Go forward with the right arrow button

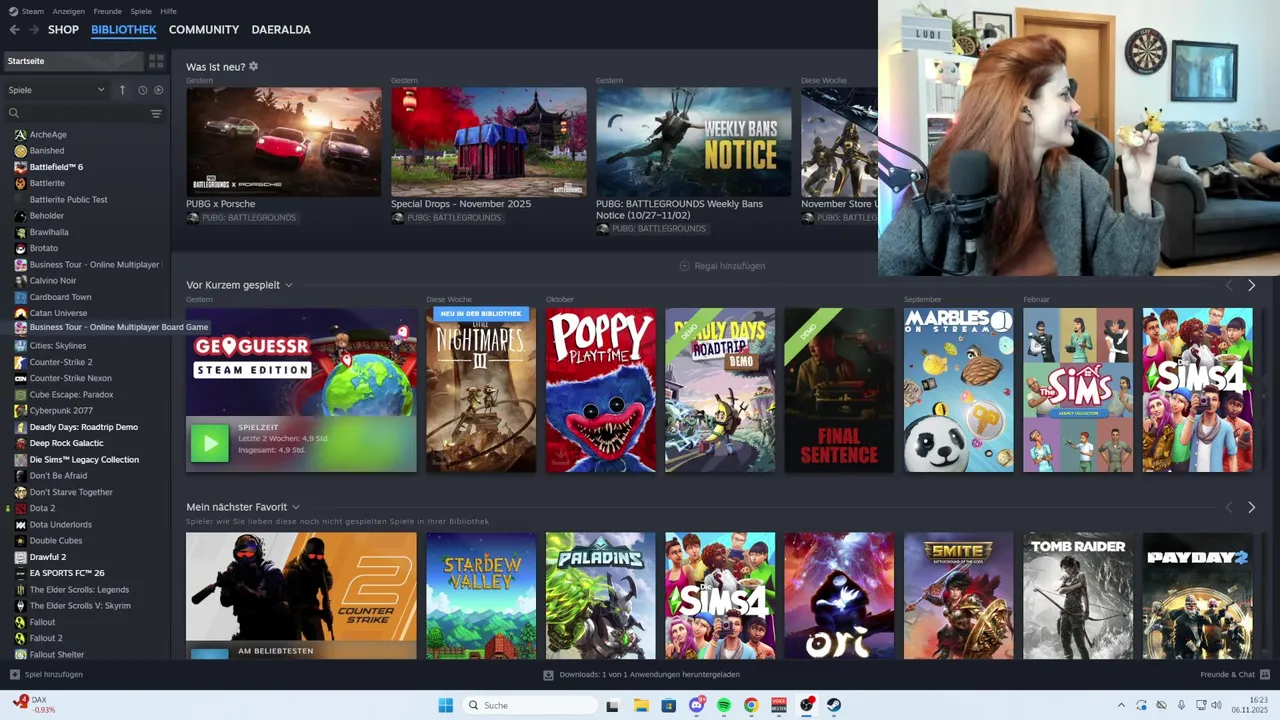tap(34, 30)
